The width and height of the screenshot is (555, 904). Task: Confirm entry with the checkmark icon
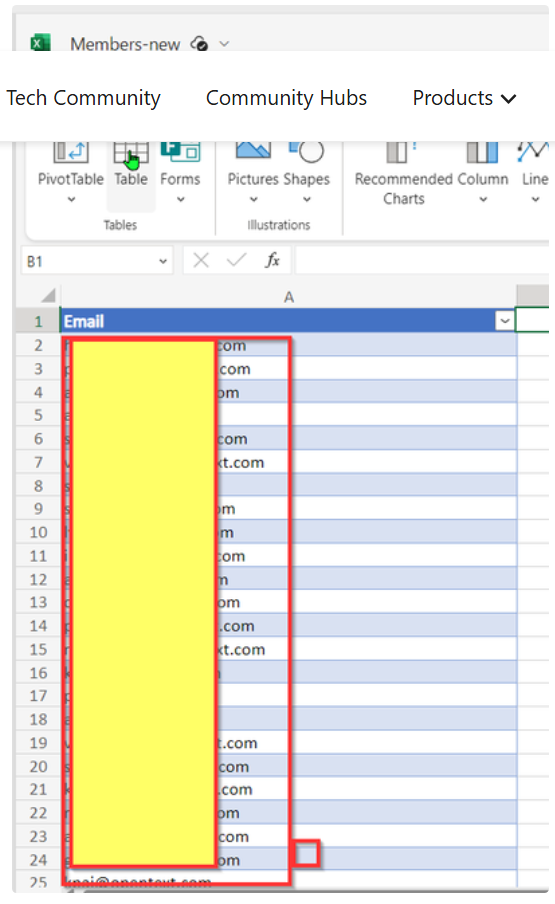pyautogui.click(x=236, y=261)
